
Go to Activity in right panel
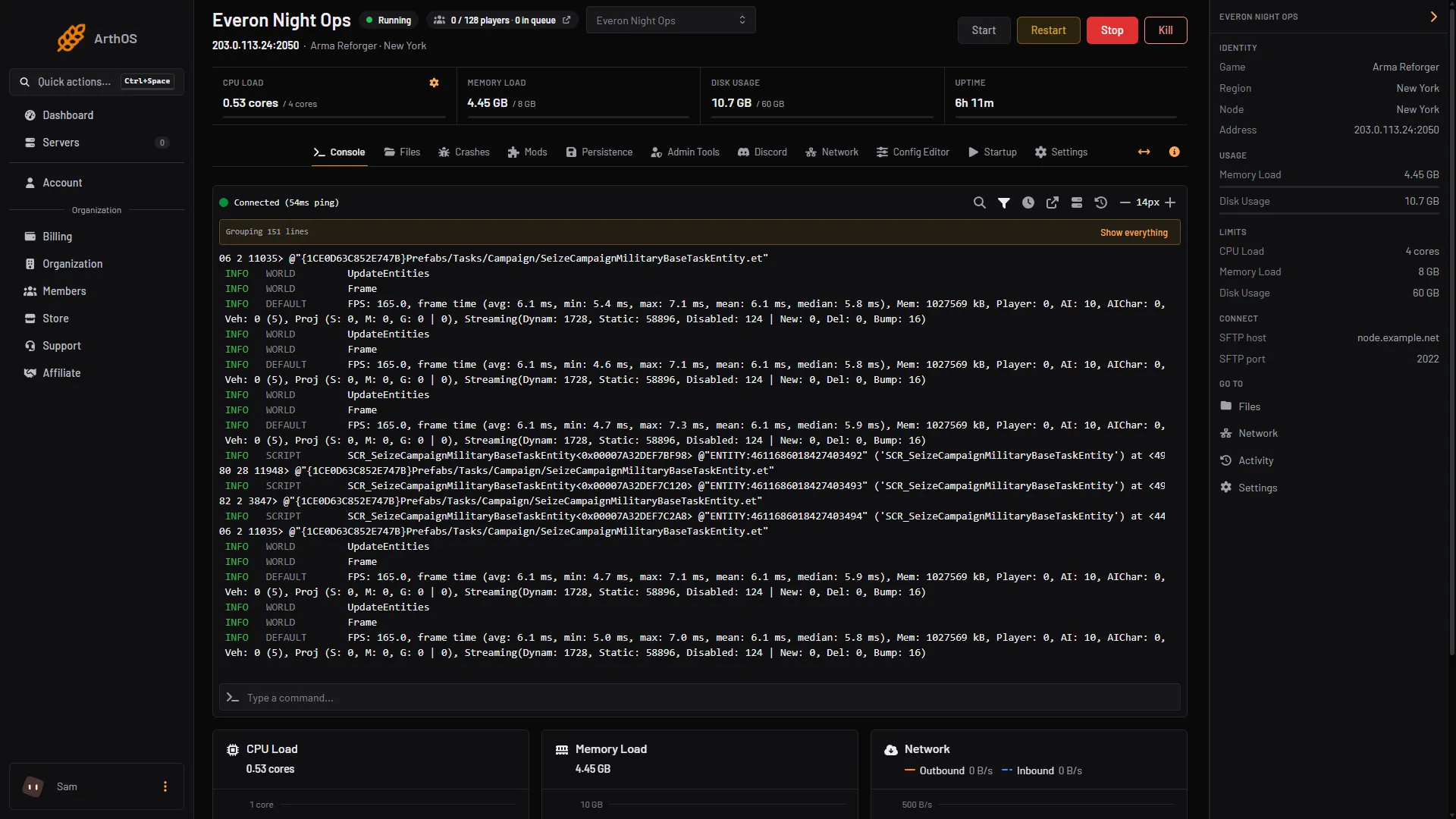(1247, 460)
